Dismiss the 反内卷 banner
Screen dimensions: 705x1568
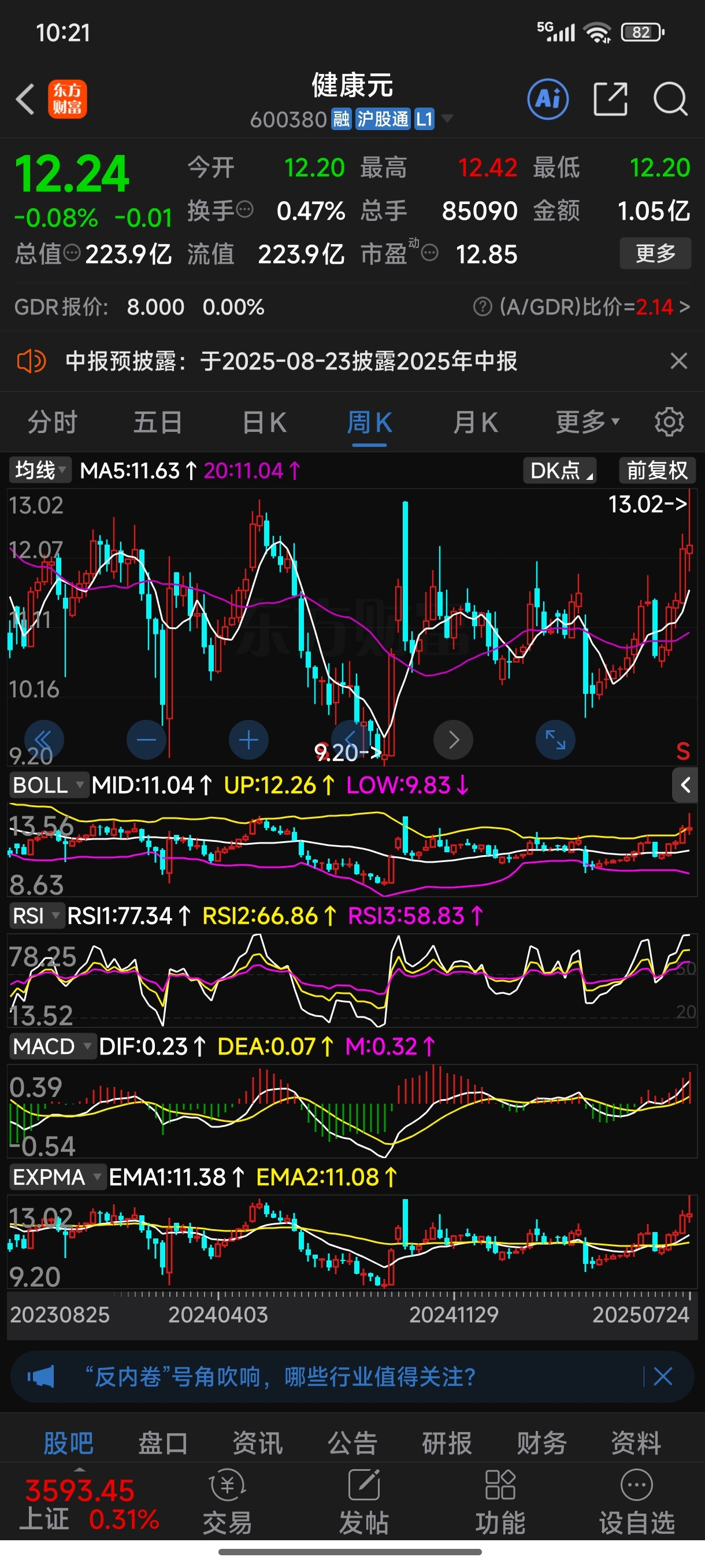[x=663, y=1376]
